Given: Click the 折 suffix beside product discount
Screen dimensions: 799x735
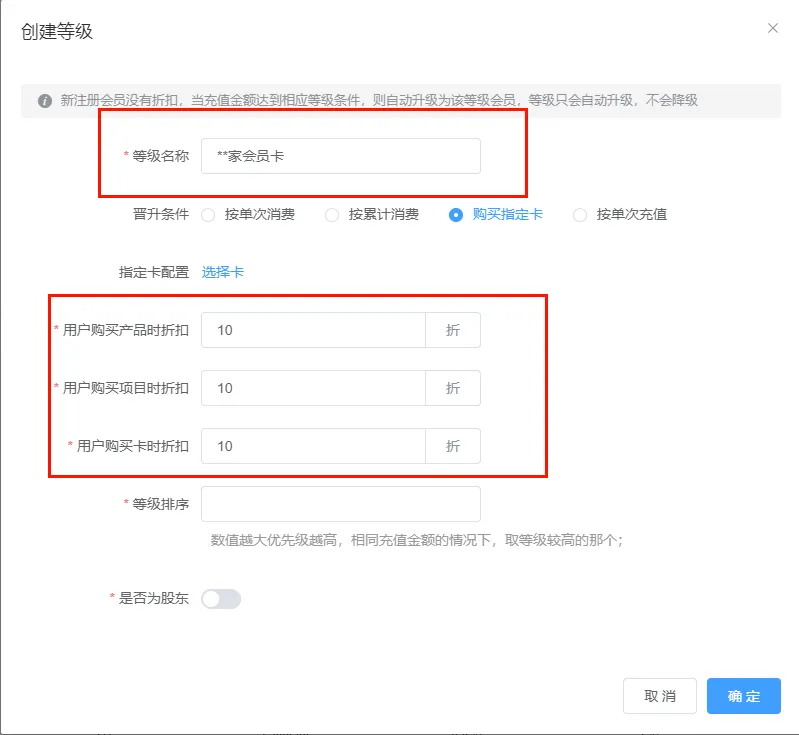Looking at the screenshot, I should point(453,330).
